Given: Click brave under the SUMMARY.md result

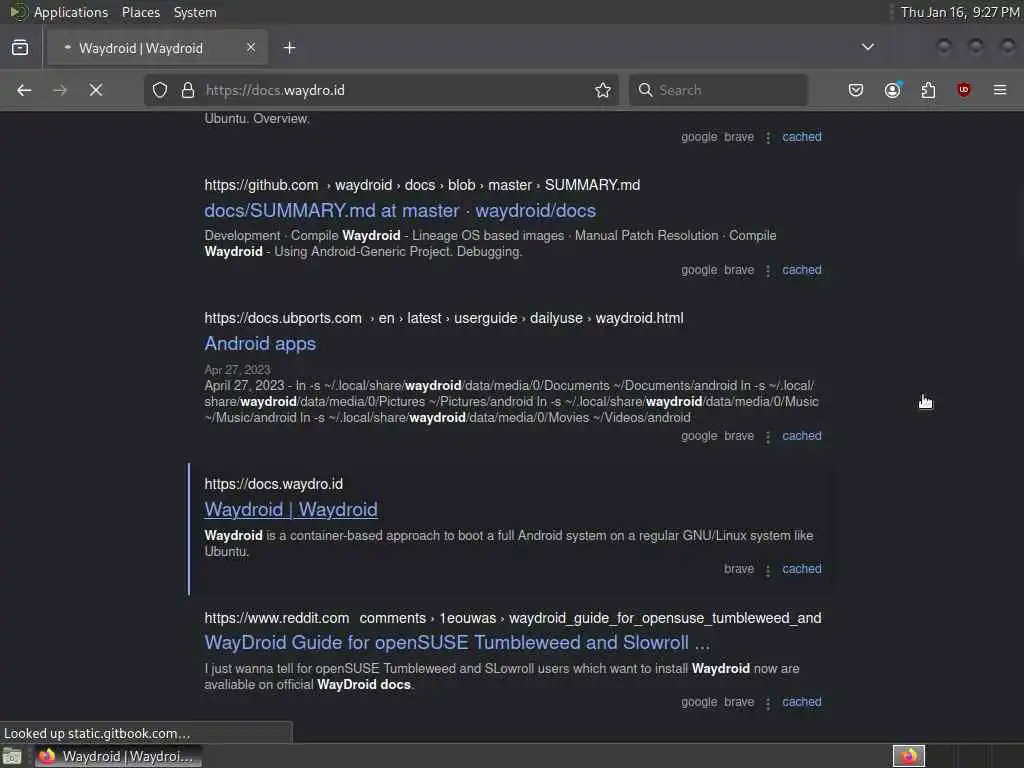Looking at the screenshot, I should tap(739, 270).
